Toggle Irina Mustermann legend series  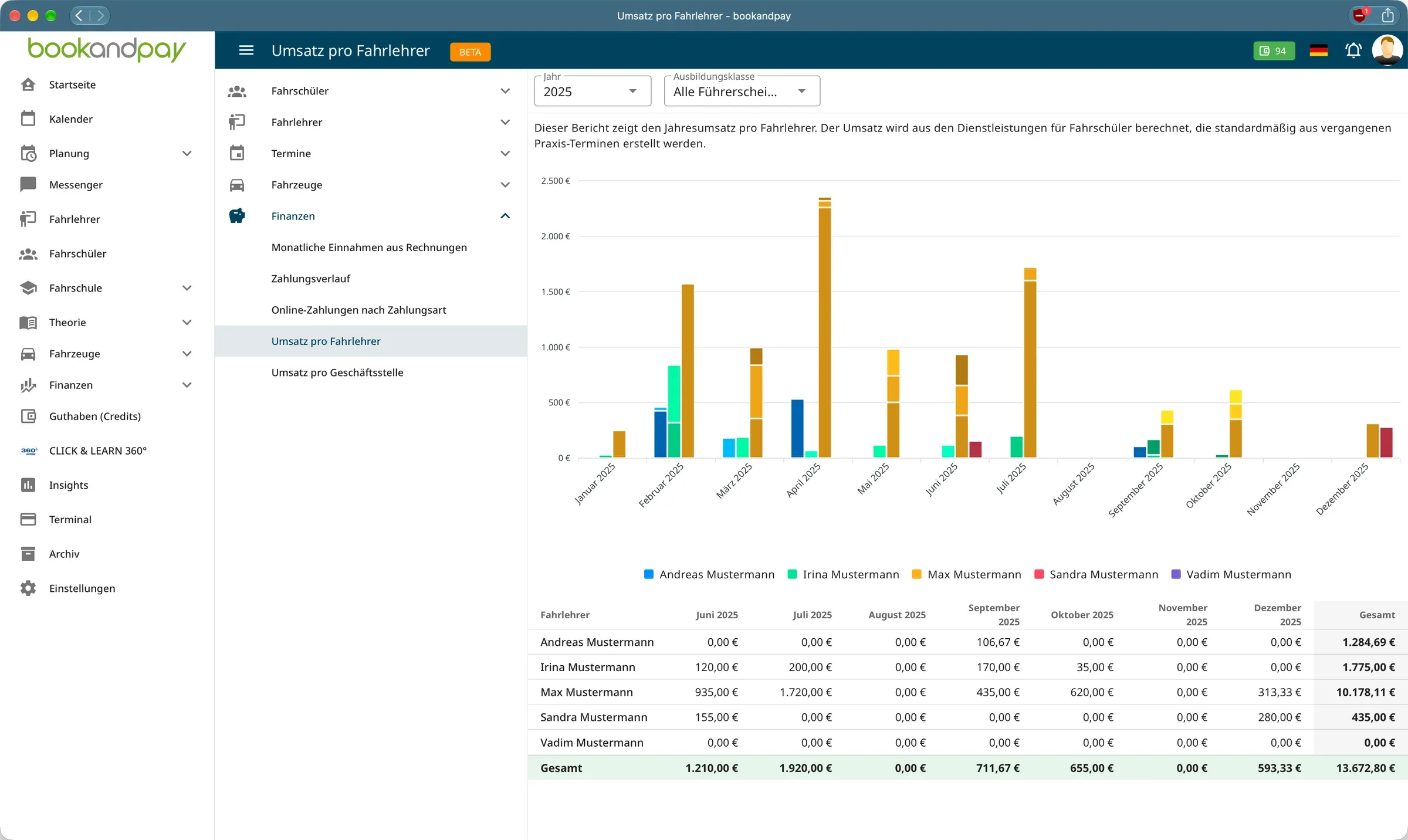843,574
